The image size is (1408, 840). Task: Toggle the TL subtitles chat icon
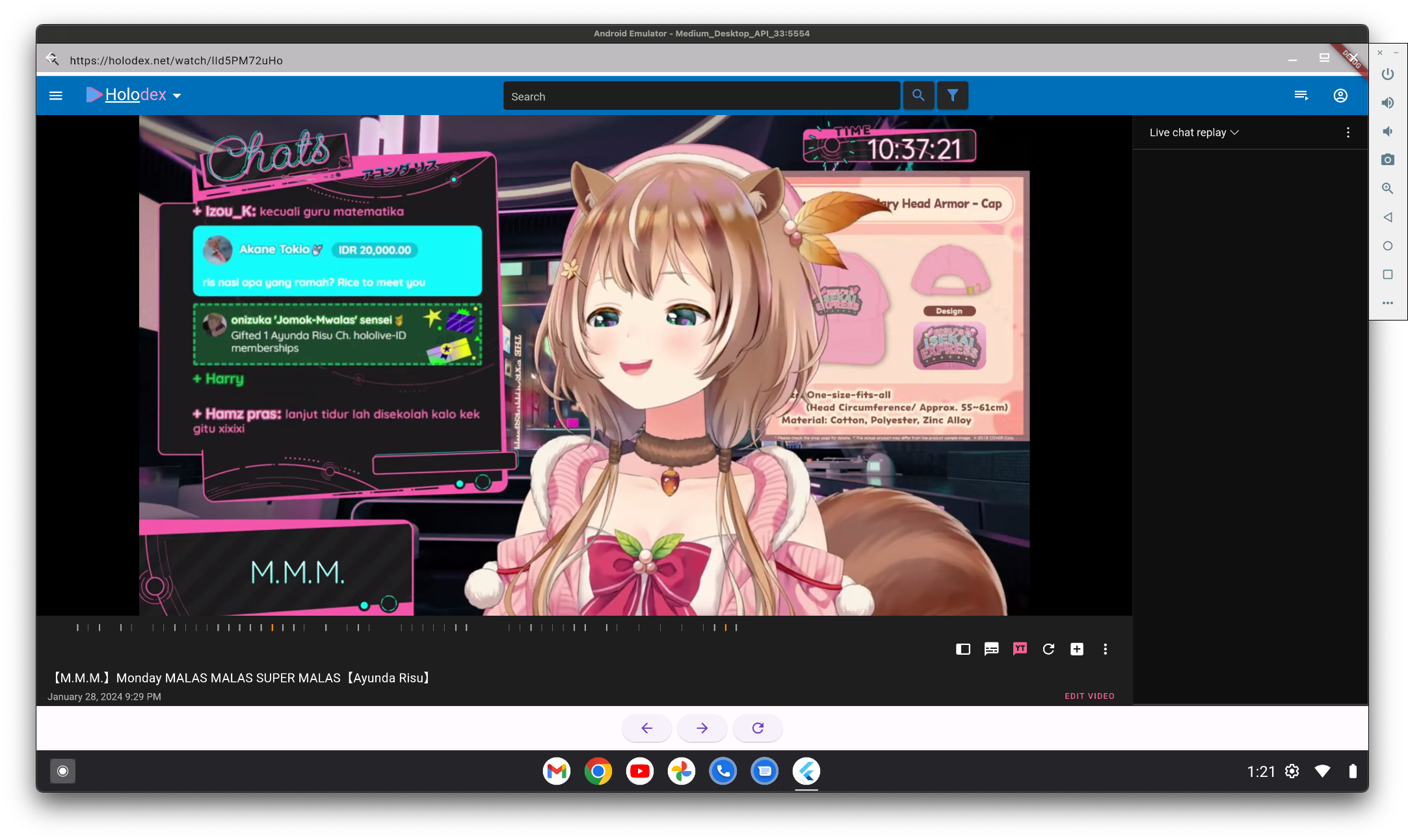click(991, 649)
